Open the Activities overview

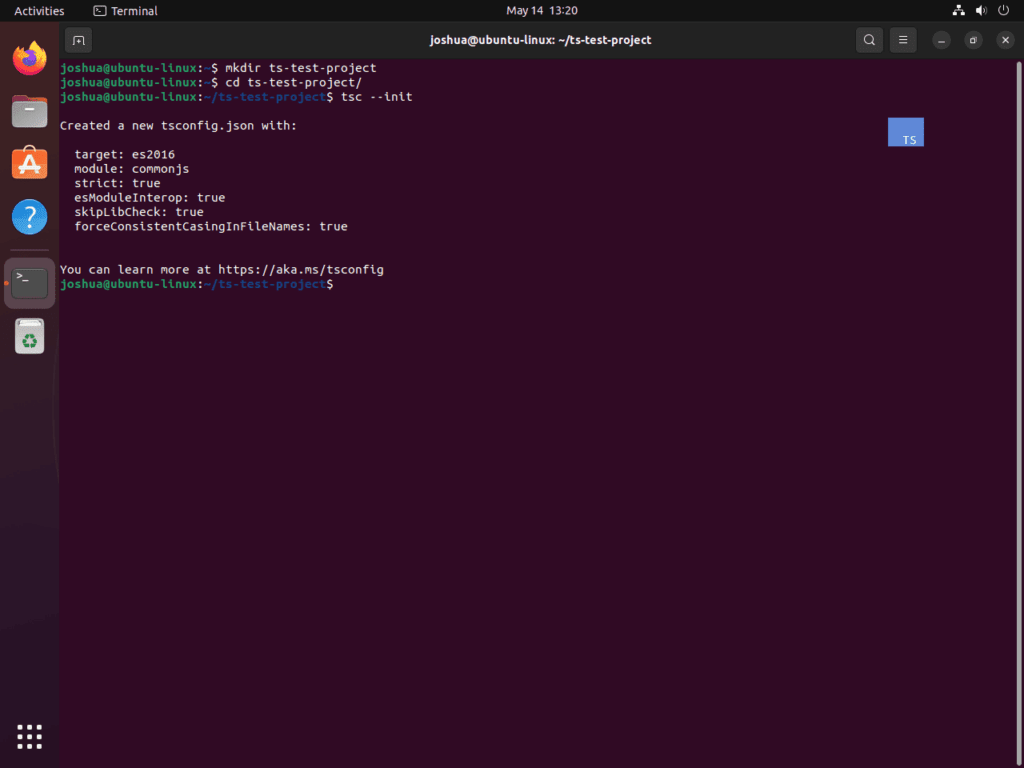pos(38,10)
